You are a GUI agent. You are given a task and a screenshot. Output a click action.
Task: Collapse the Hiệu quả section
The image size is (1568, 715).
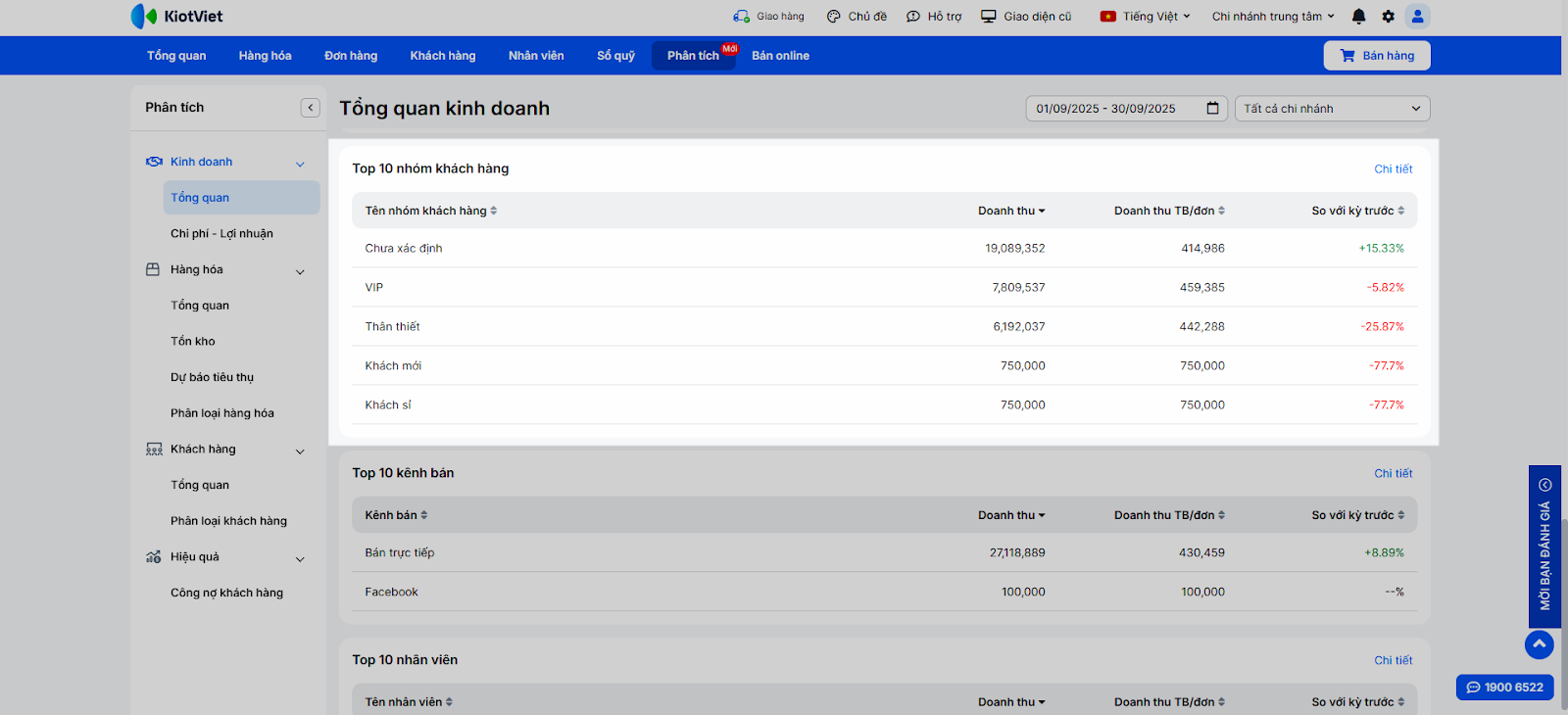300,559
